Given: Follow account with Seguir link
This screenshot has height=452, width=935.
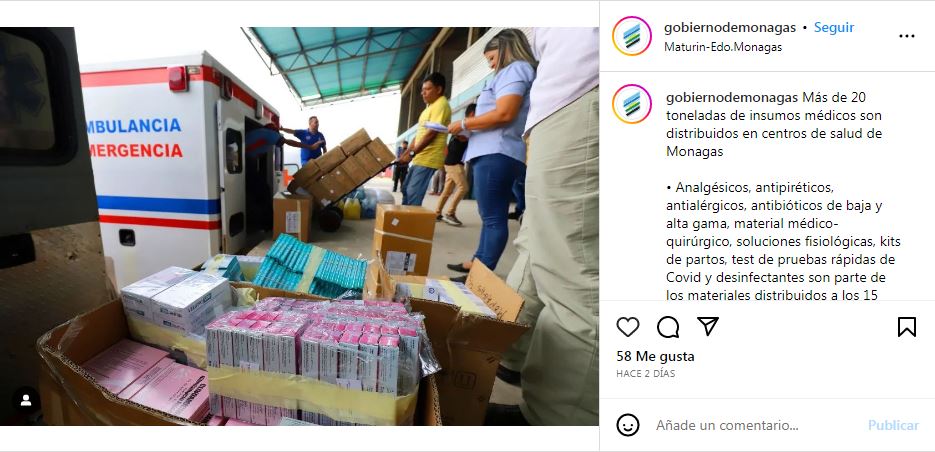Looking at the screenshot, I should (x=834, y=27).
